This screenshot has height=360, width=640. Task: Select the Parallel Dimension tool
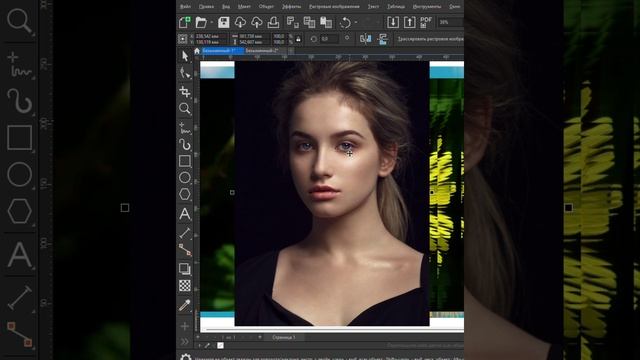[185, 233]
